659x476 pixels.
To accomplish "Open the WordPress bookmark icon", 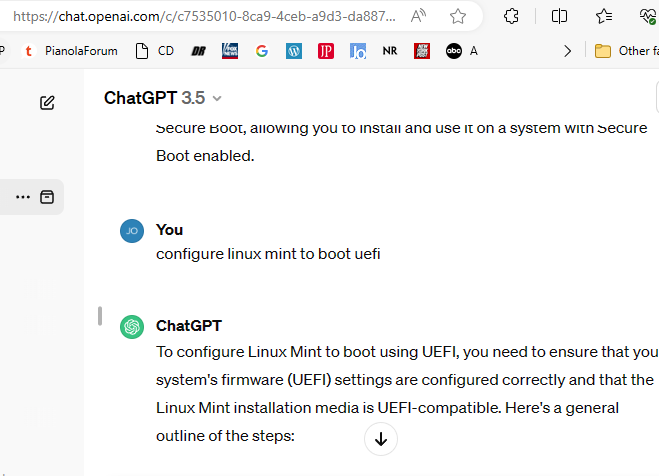I will [294, 51].
